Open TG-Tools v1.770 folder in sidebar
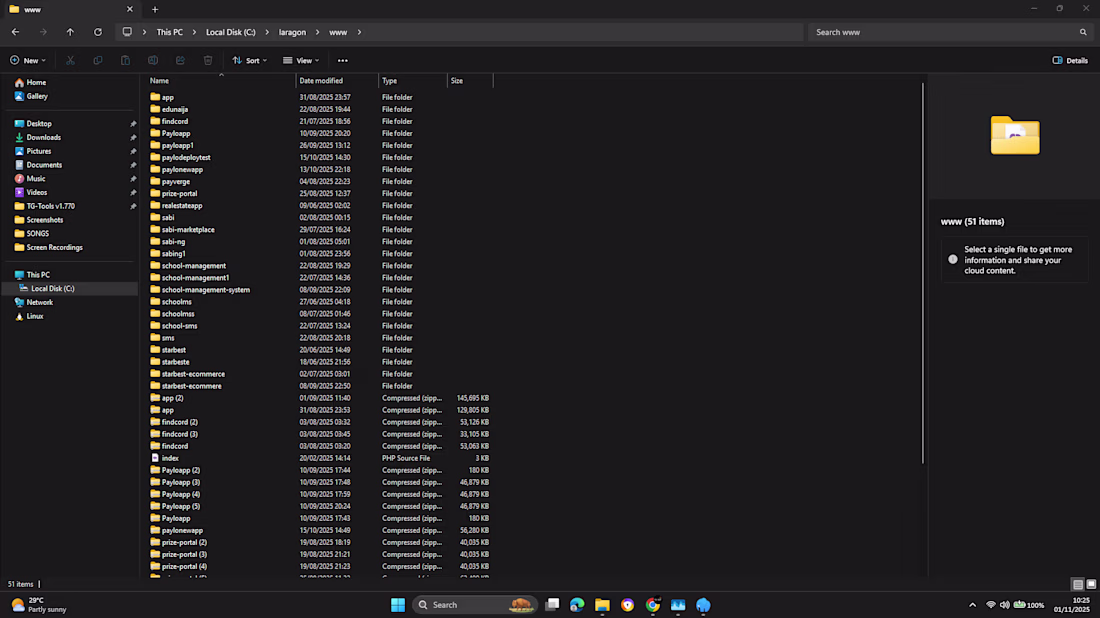This screenshot has height=618, width=1100. coord(51,206)
